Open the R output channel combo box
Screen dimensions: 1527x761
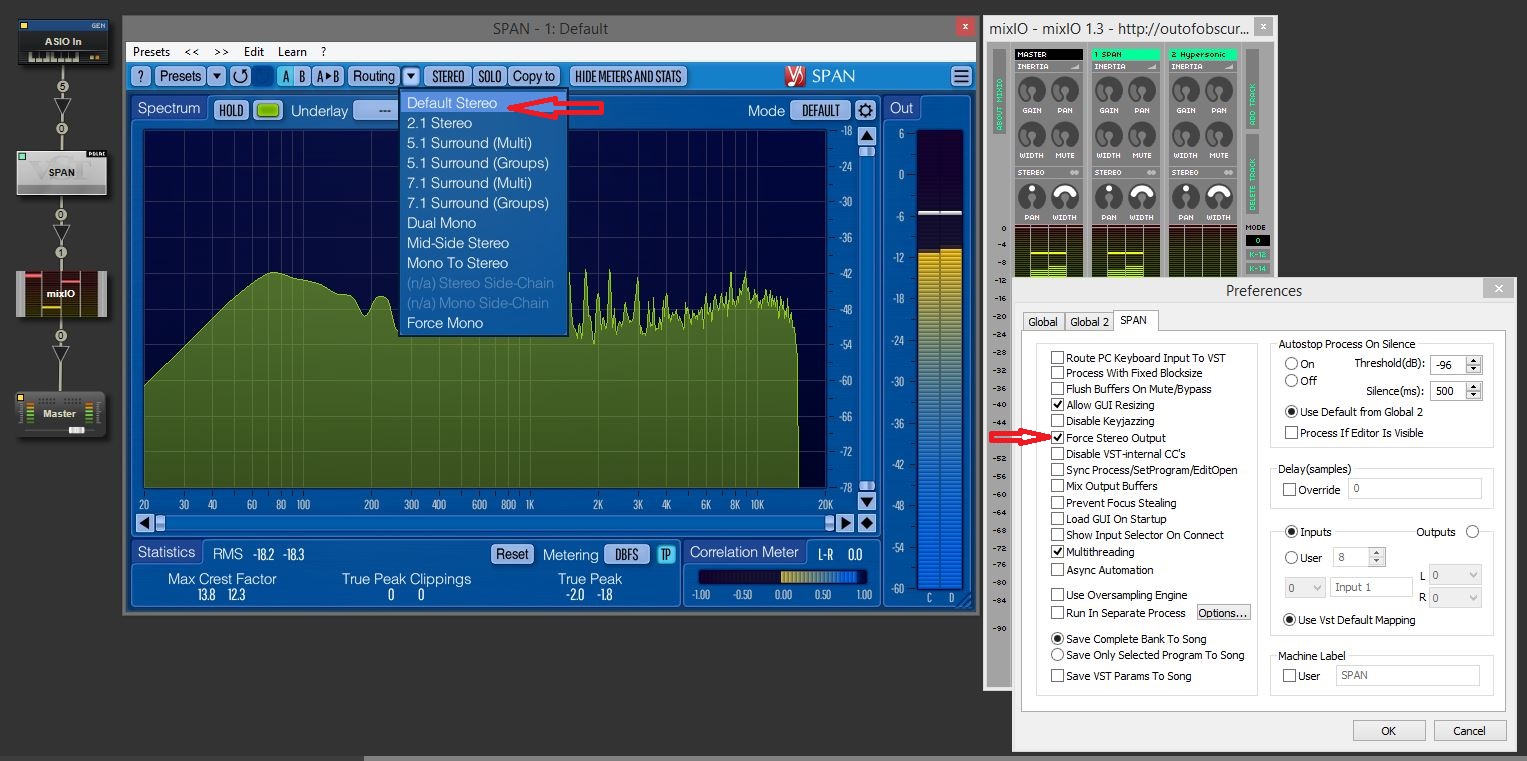[1454, 598]
